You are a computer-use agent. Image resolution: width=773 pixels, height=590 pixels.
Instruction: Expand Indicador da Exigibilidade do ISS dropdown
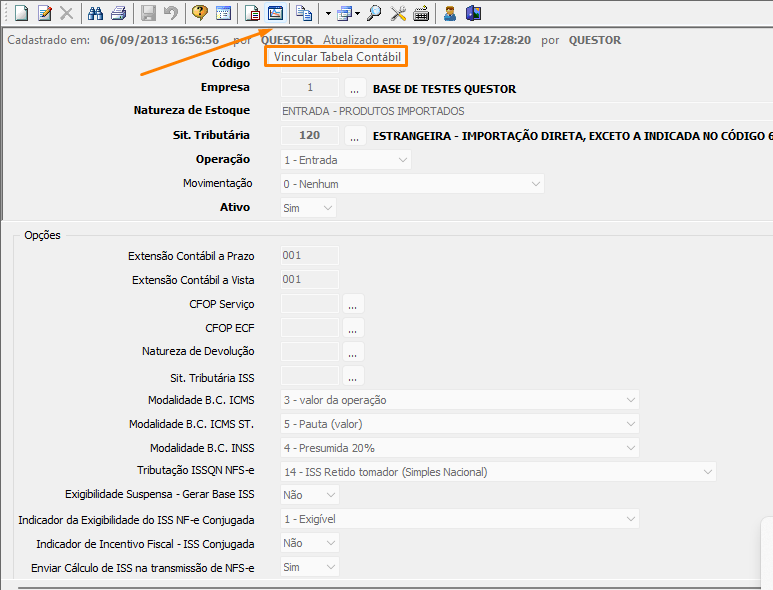[x=631, y=519]
